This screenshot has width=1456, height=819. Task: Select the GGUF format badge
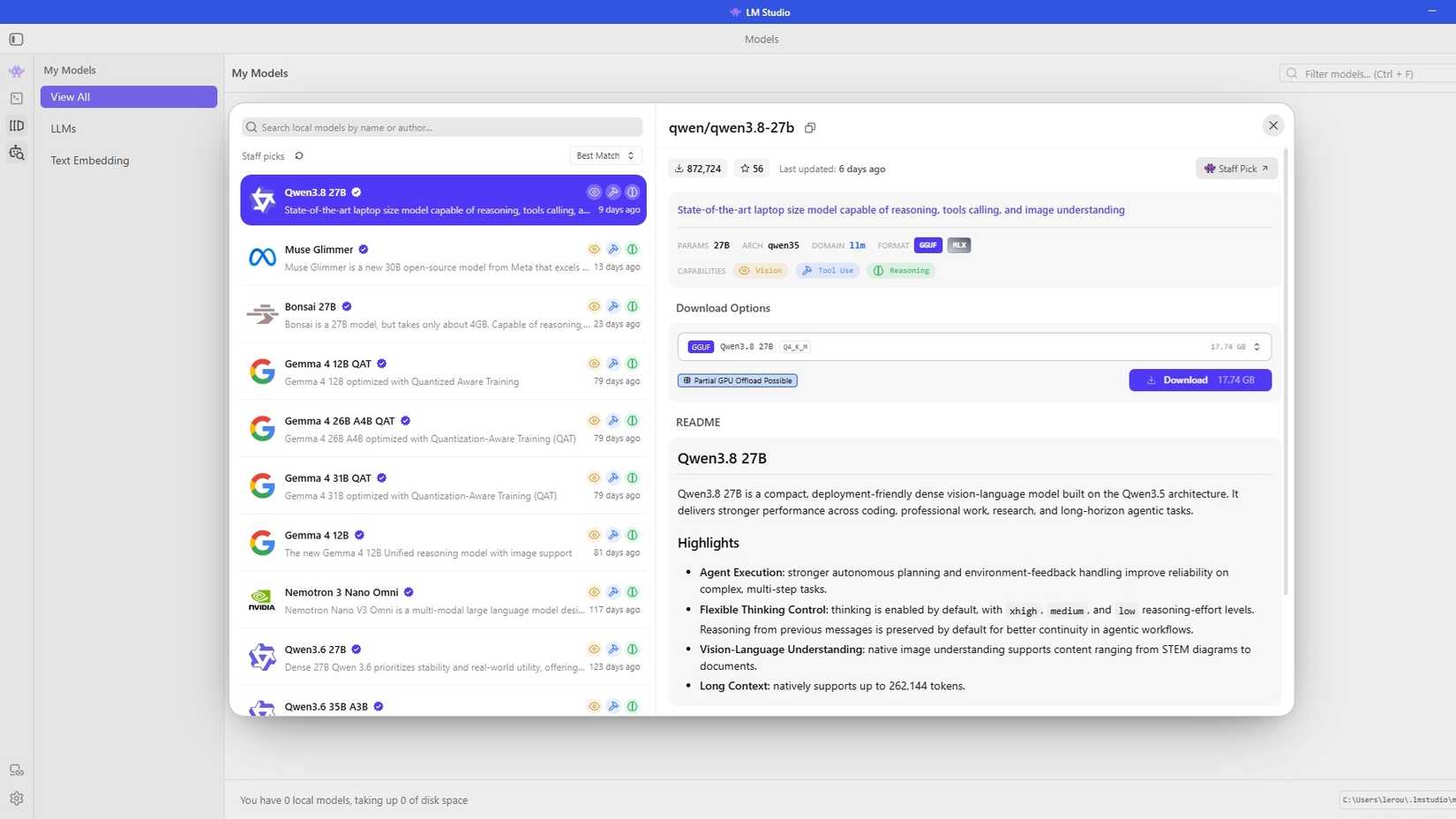[x=928, y=245]
